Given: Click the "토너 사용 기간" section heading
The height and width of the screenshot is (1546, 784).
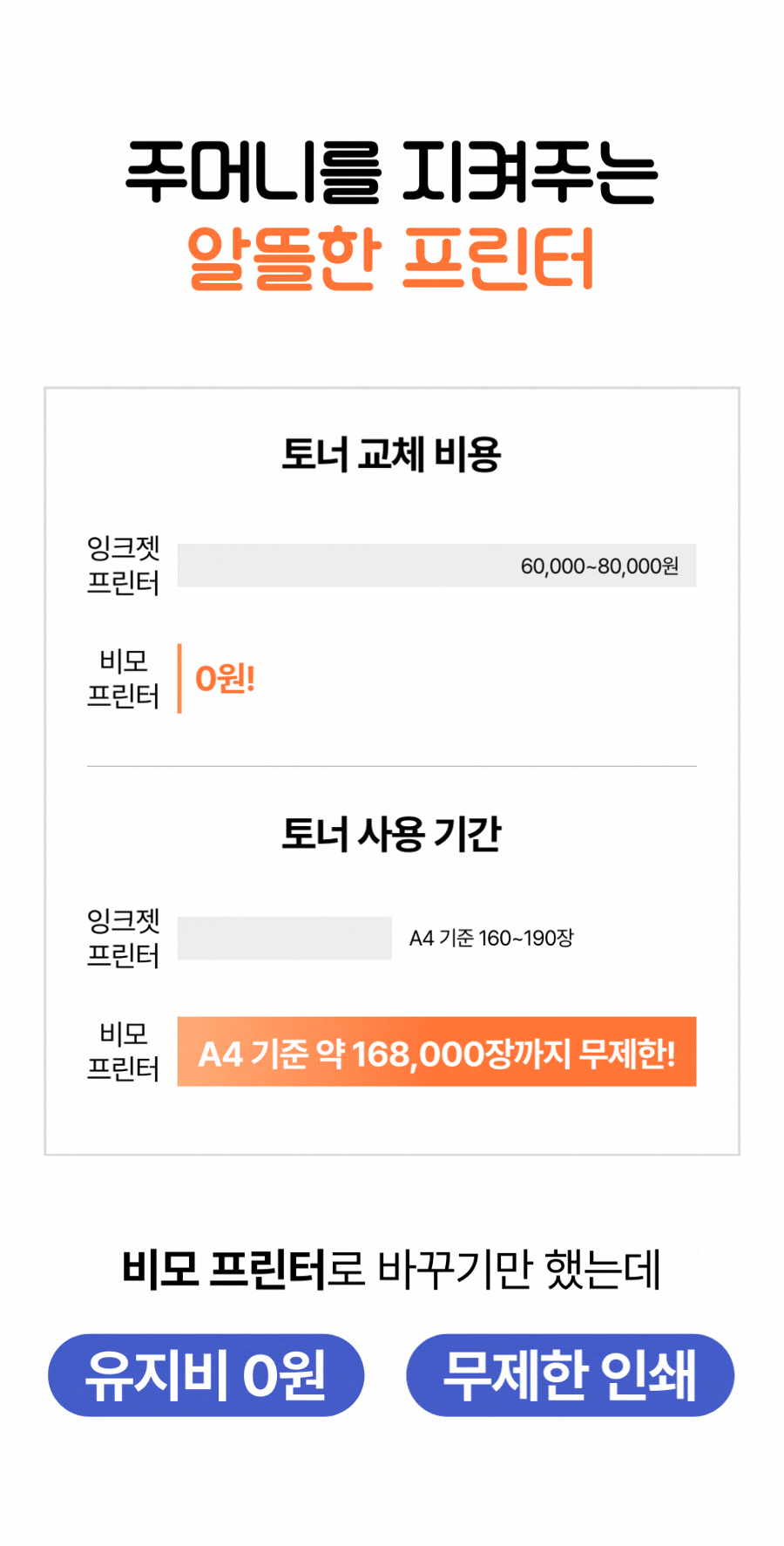Looking at the screenshot, I should [391, 834].
